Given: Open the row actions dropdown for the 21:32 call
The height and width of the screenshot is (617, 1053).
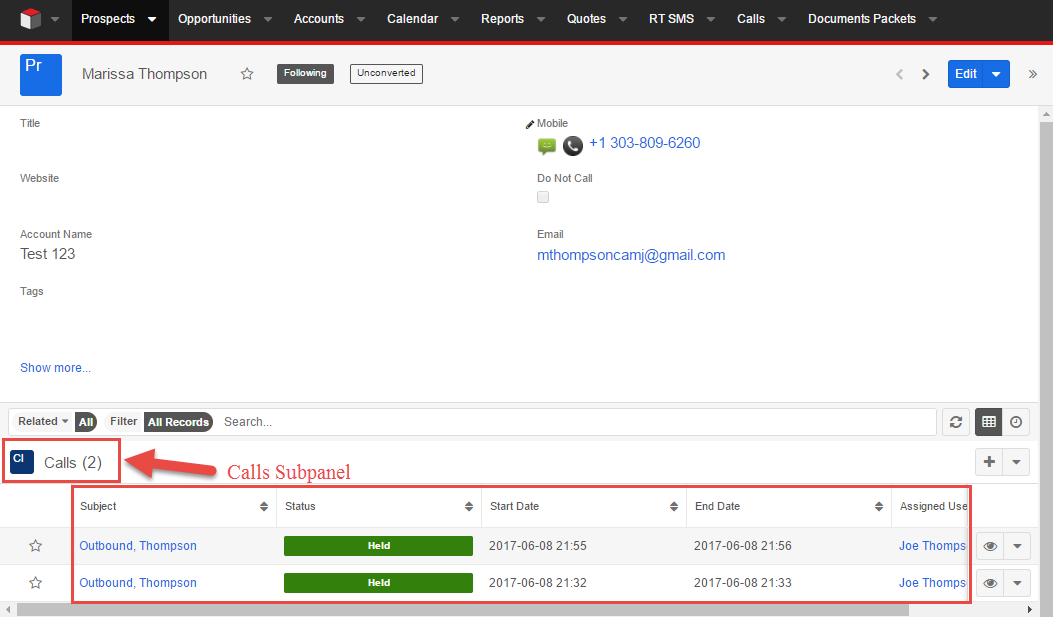Looking at the screenshot, I should pyautogui.click(x=1017, y=583).
